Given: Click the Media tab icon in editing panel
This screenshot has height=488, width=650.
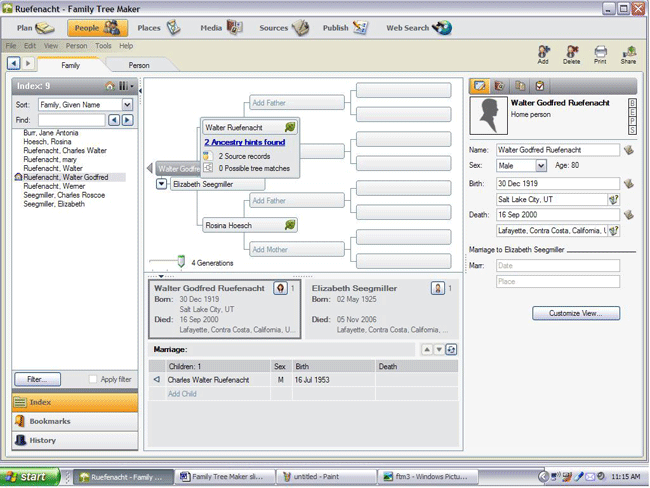Looking at the screenshot, I should pyautogui.click(x=500, y=86).
